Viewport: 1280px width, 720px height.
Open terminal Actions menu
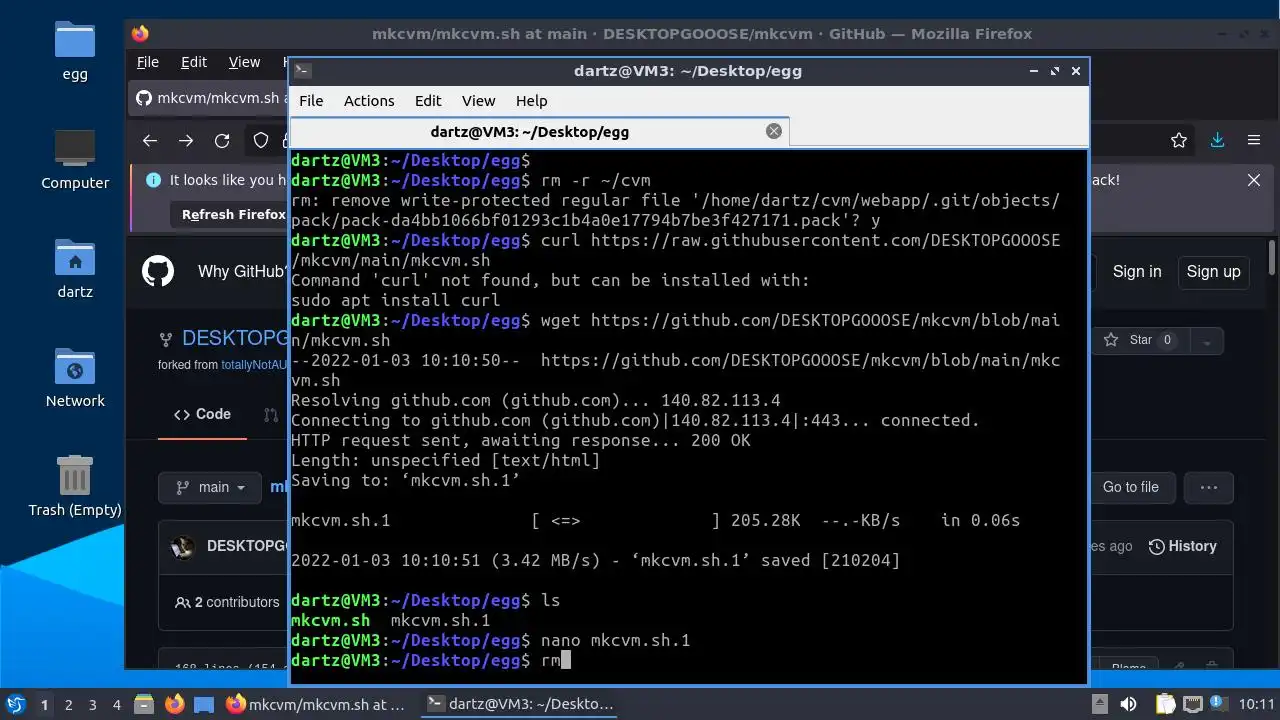pyautogui.click(x=369, y=100)
